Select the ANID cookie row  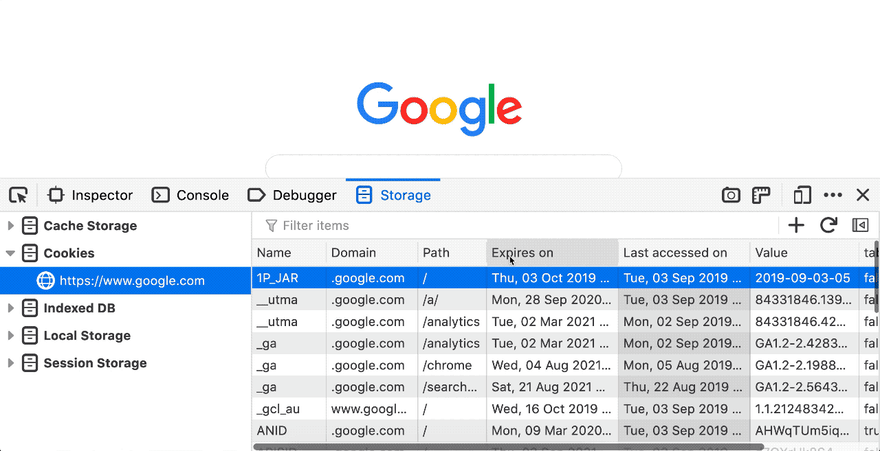[x=563, y=431]
